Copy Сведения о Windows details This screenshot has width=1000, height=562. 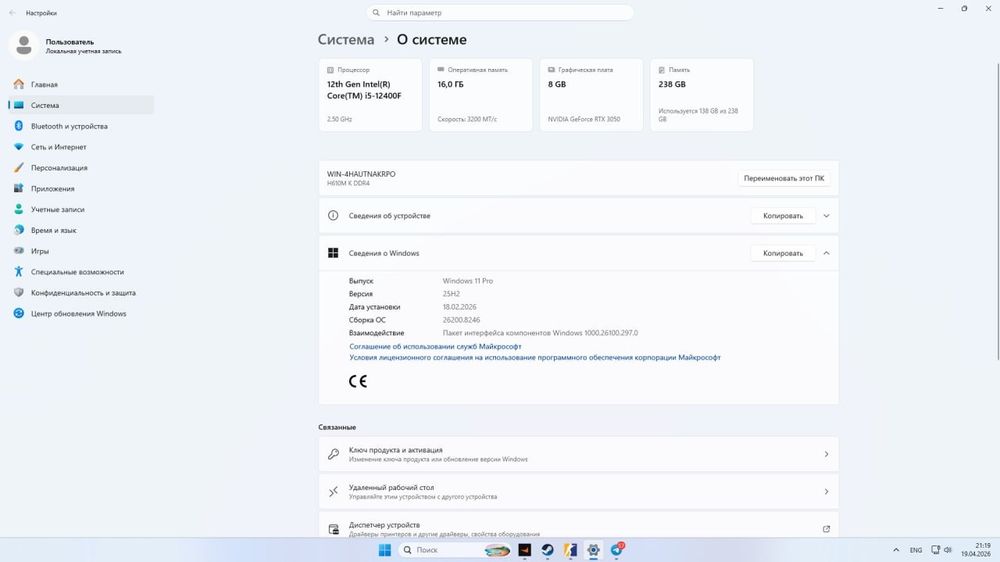pyautogui.click(x=783, y=253)
